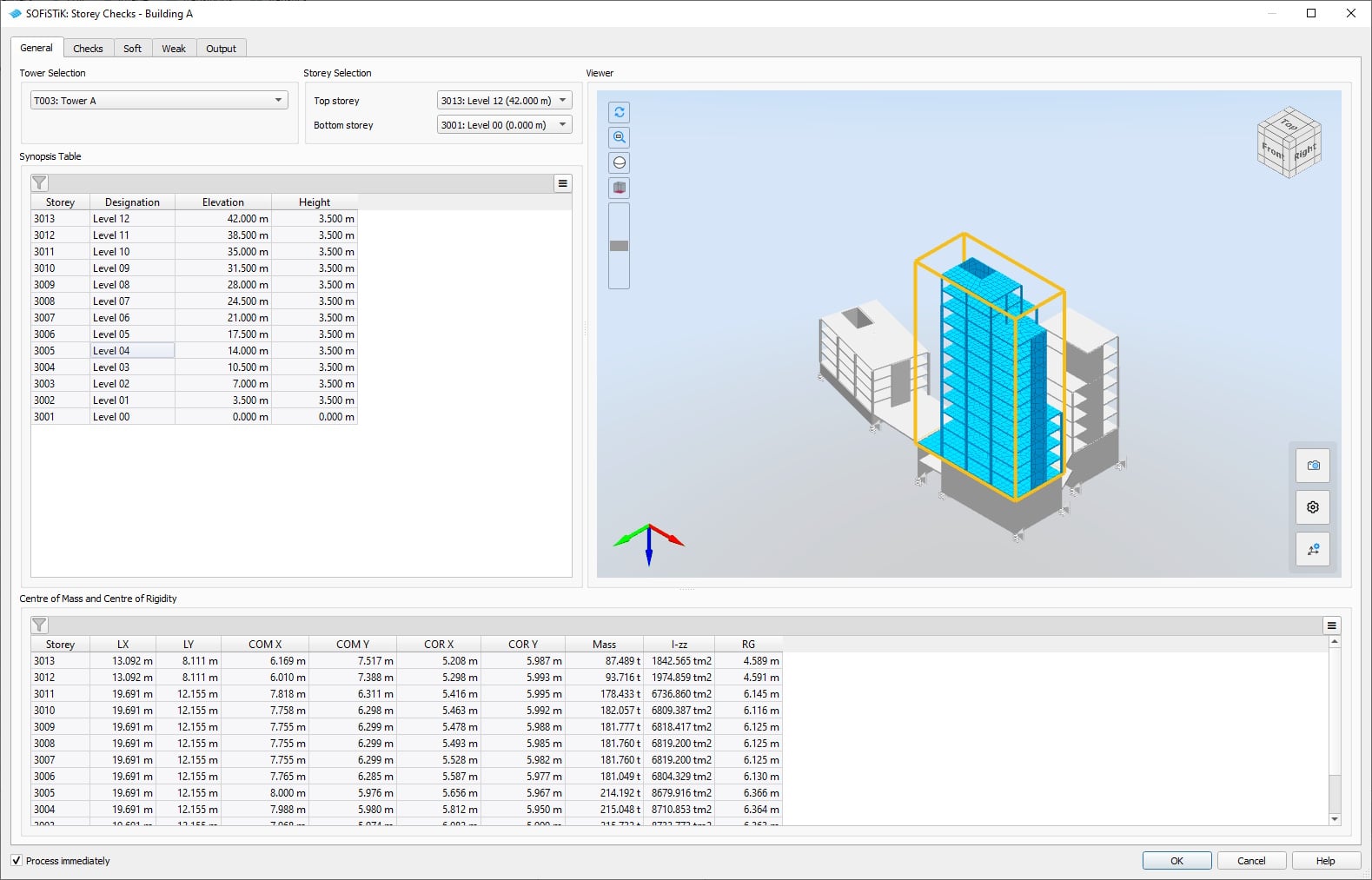This screenshot has height=880, width=1372.
Task: Expand the Top storey dropdown
Action: click(x=504, y=101)
